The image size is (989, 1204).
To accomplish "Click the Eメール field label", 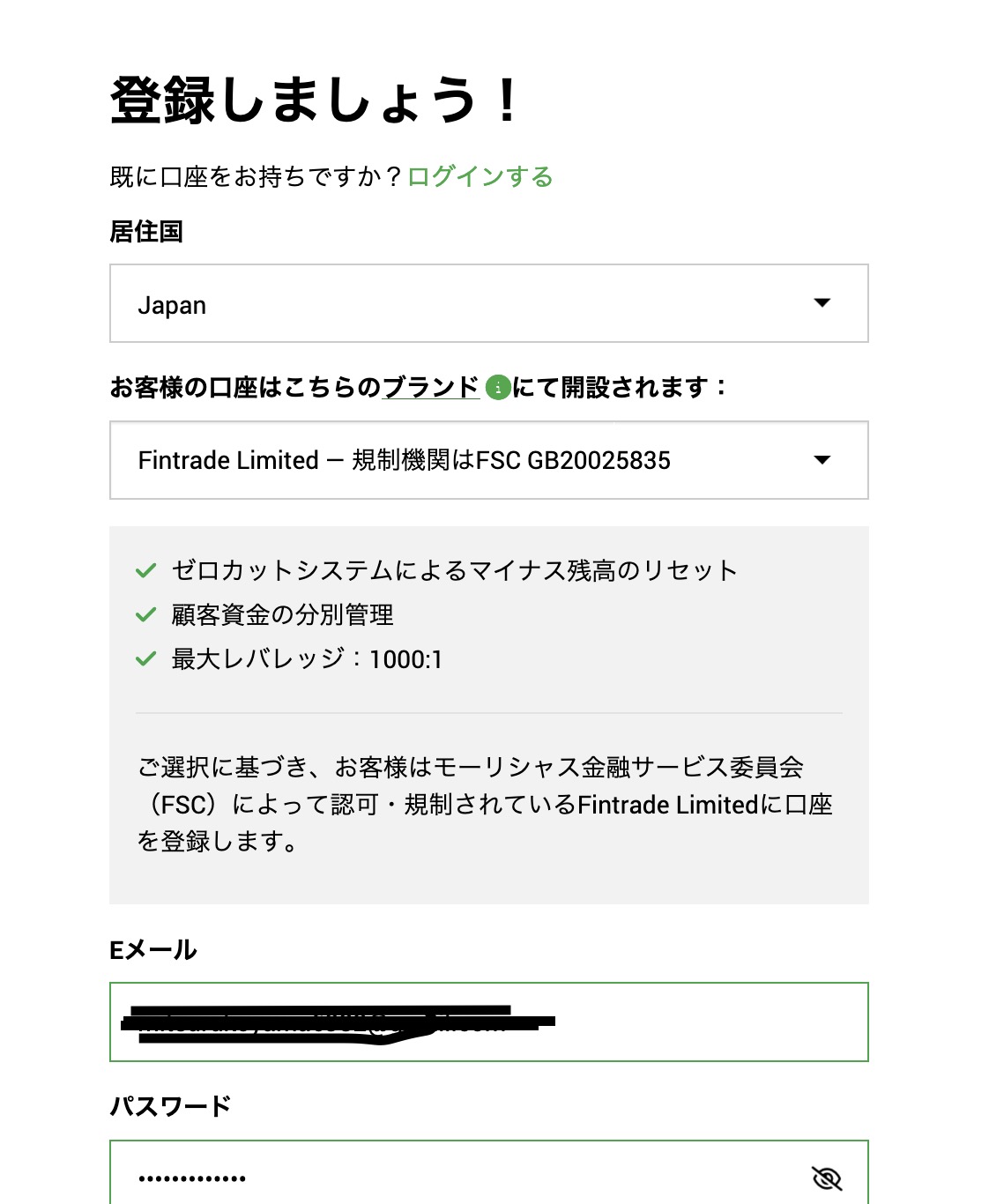I will point(153,949).
